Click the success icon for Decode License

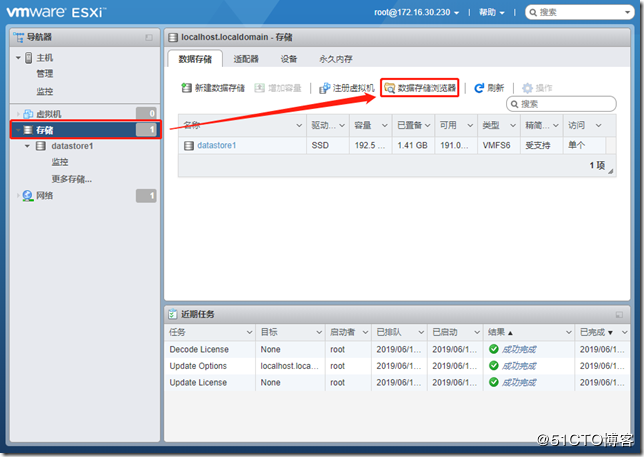[494, 349]
